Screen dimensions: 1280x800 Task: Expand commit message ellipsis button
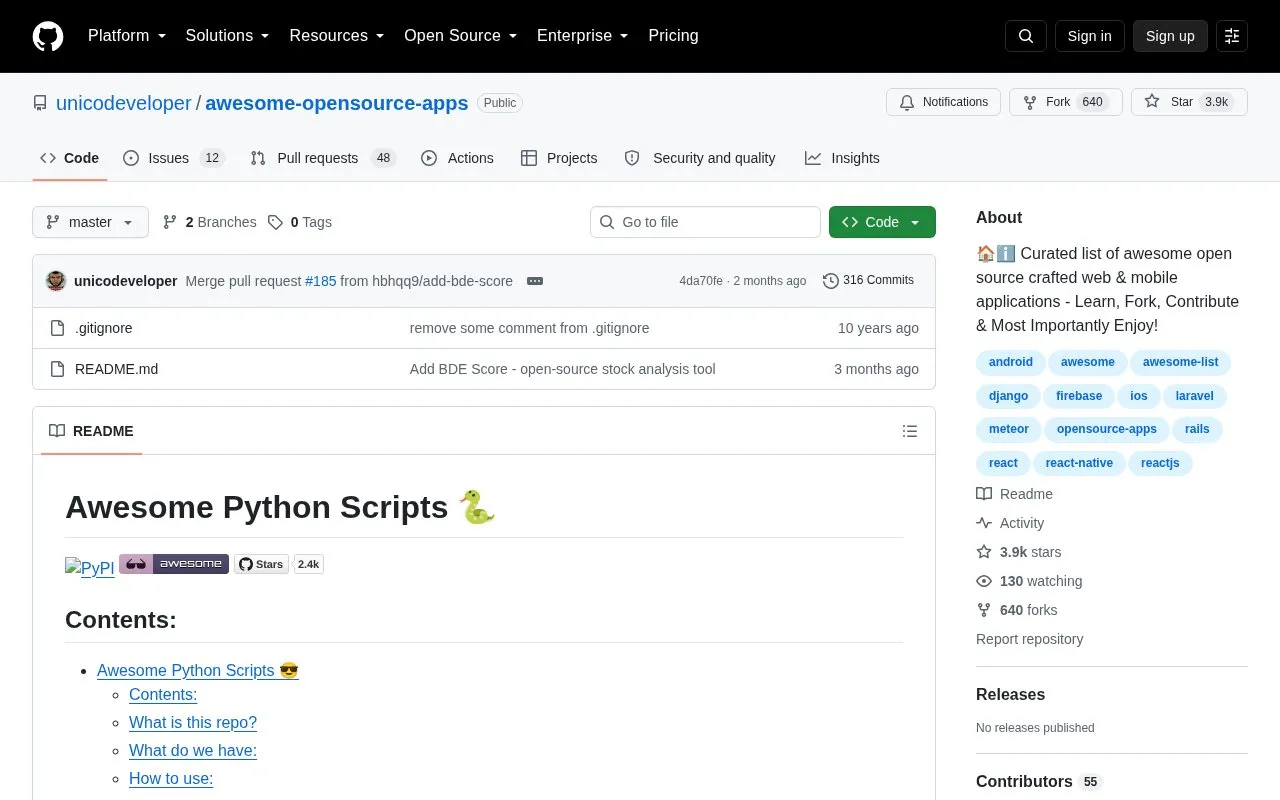click(535, 281)
